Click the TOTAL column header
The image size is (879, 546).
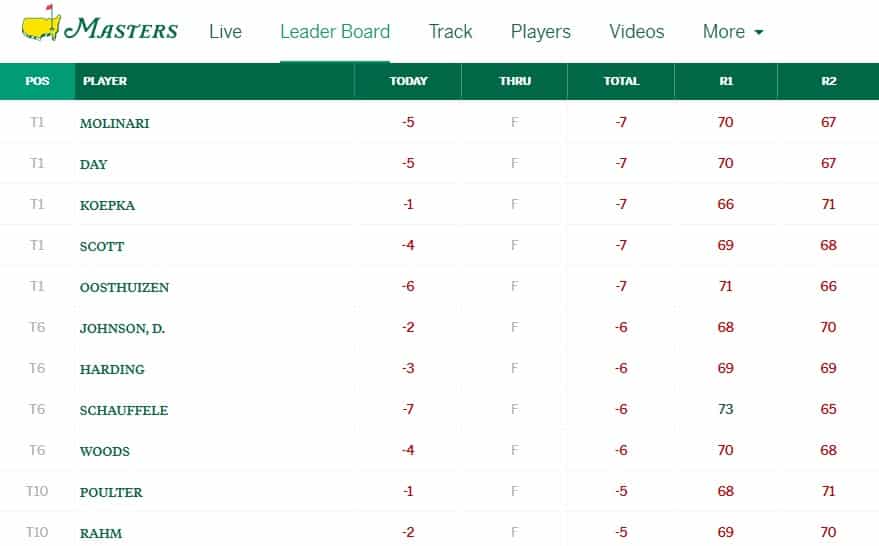[621, 81]
